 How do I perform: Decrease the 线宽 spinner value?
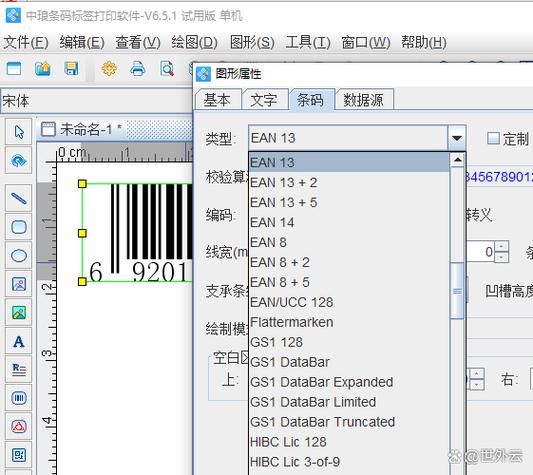[501, 257]
